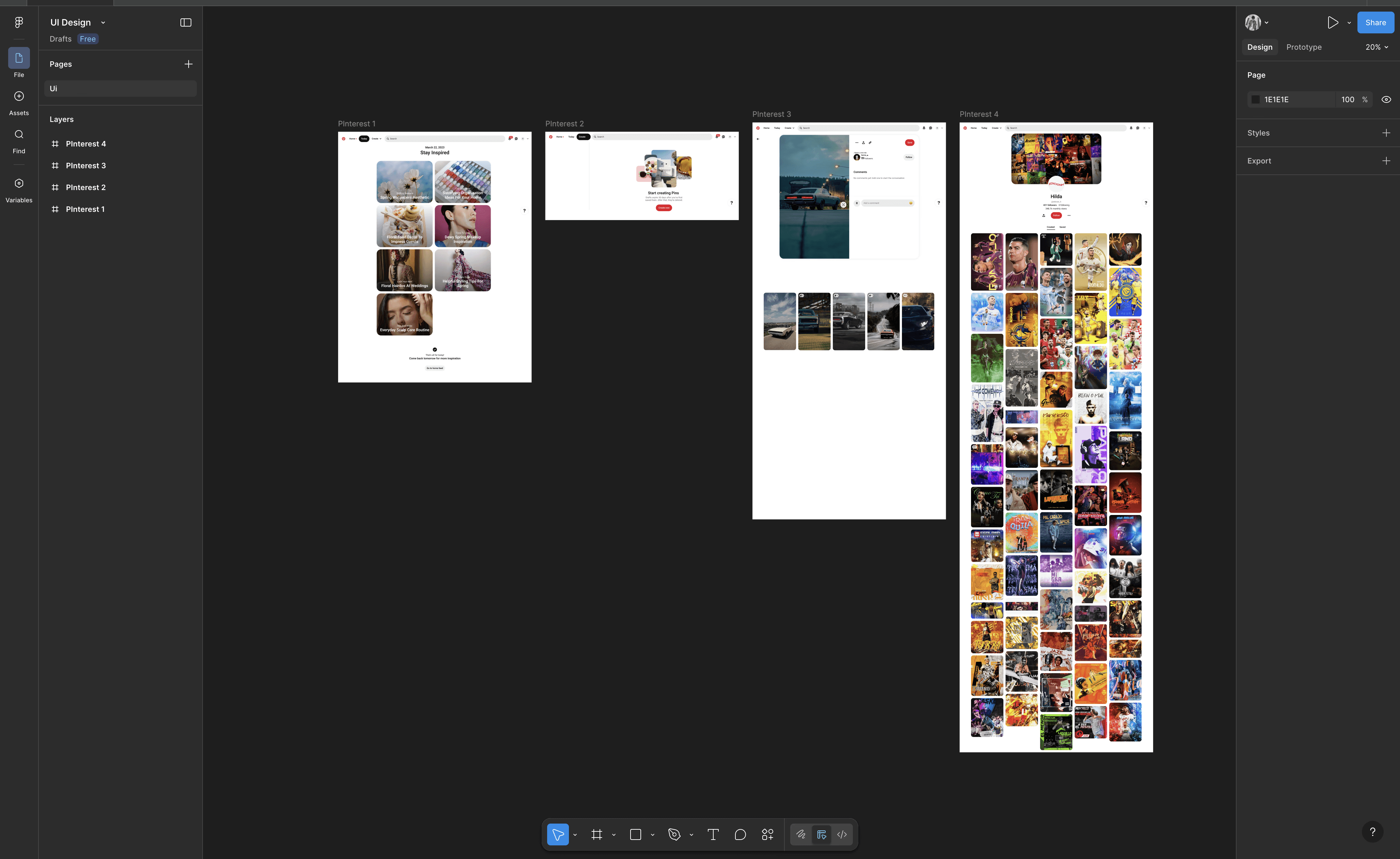Switch to the Prototype tab
The height and width of the screenshot is (859, 1400).
pos(1303,47)
